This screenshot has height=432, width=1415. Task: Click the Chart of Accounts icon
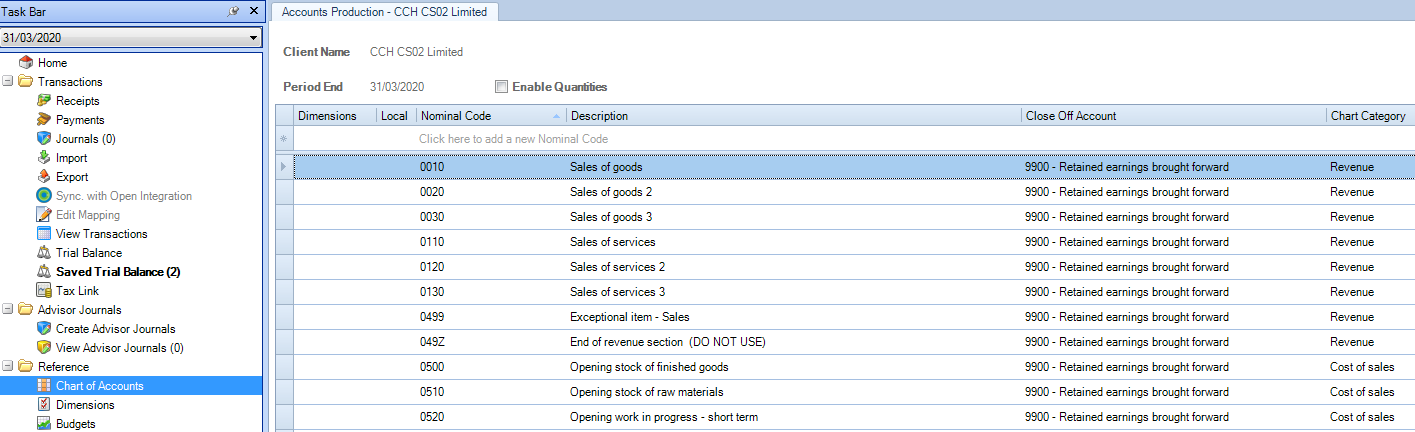tap(44, 386)
